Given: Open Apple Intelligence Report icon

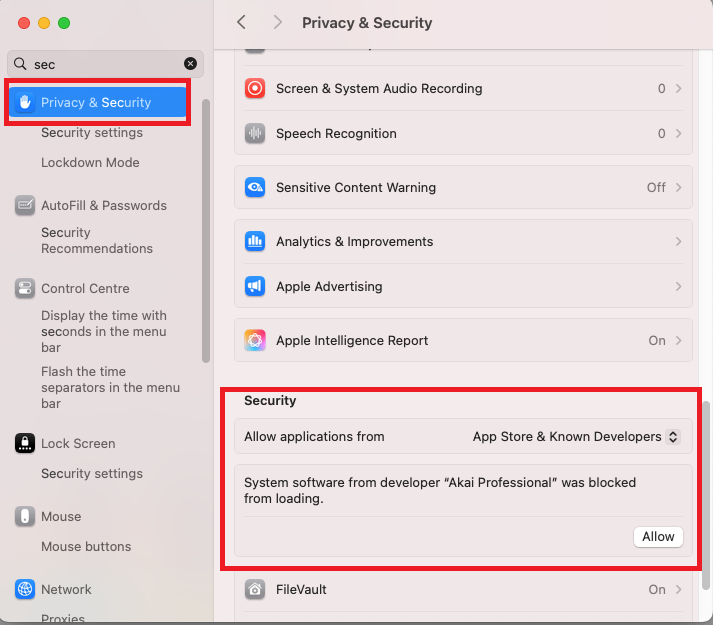Looking at the screenshot, I should coord(255,341).
